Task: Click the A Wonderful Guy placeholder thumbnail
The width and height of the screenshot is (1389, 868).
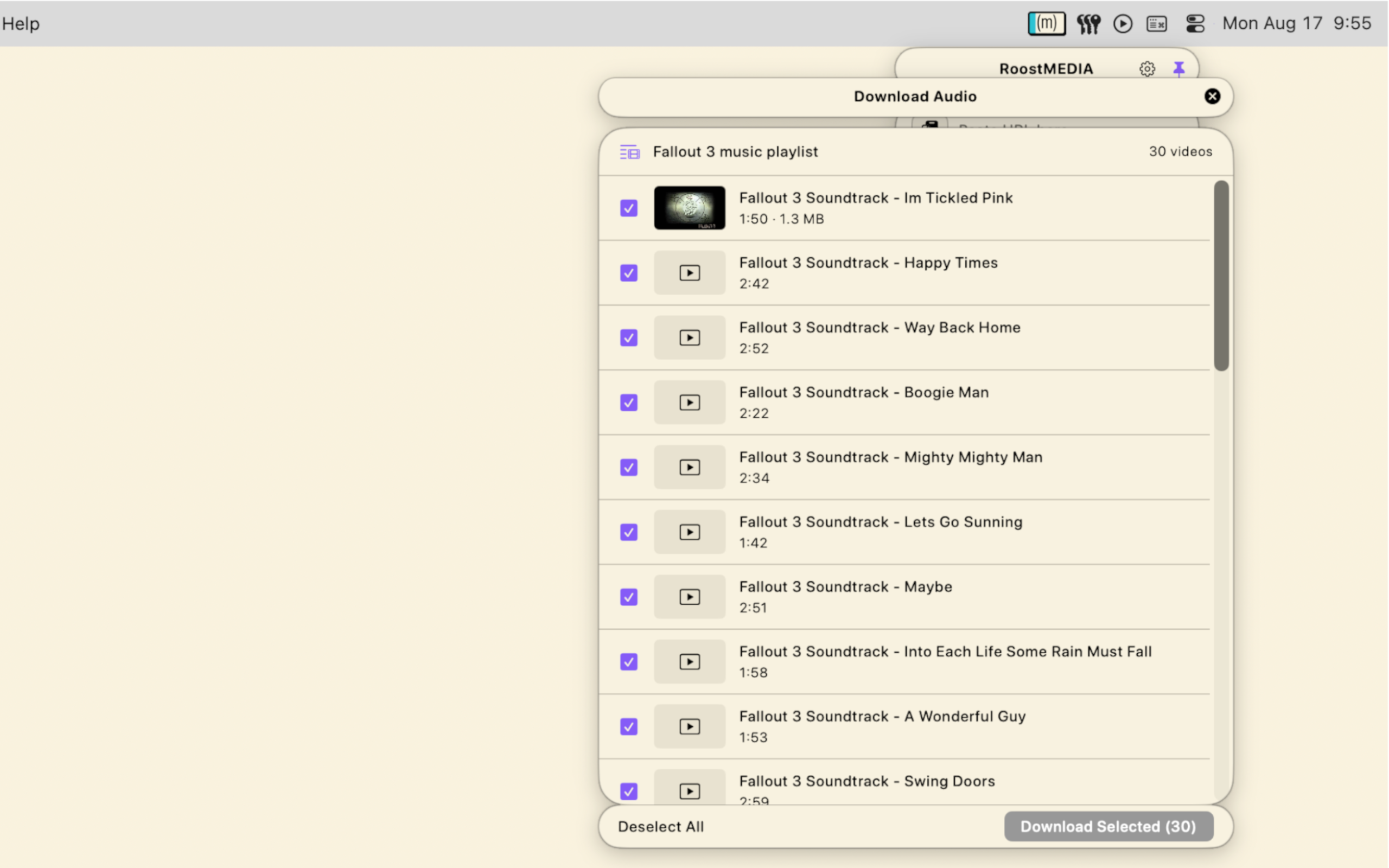Action: click(689, 727)
